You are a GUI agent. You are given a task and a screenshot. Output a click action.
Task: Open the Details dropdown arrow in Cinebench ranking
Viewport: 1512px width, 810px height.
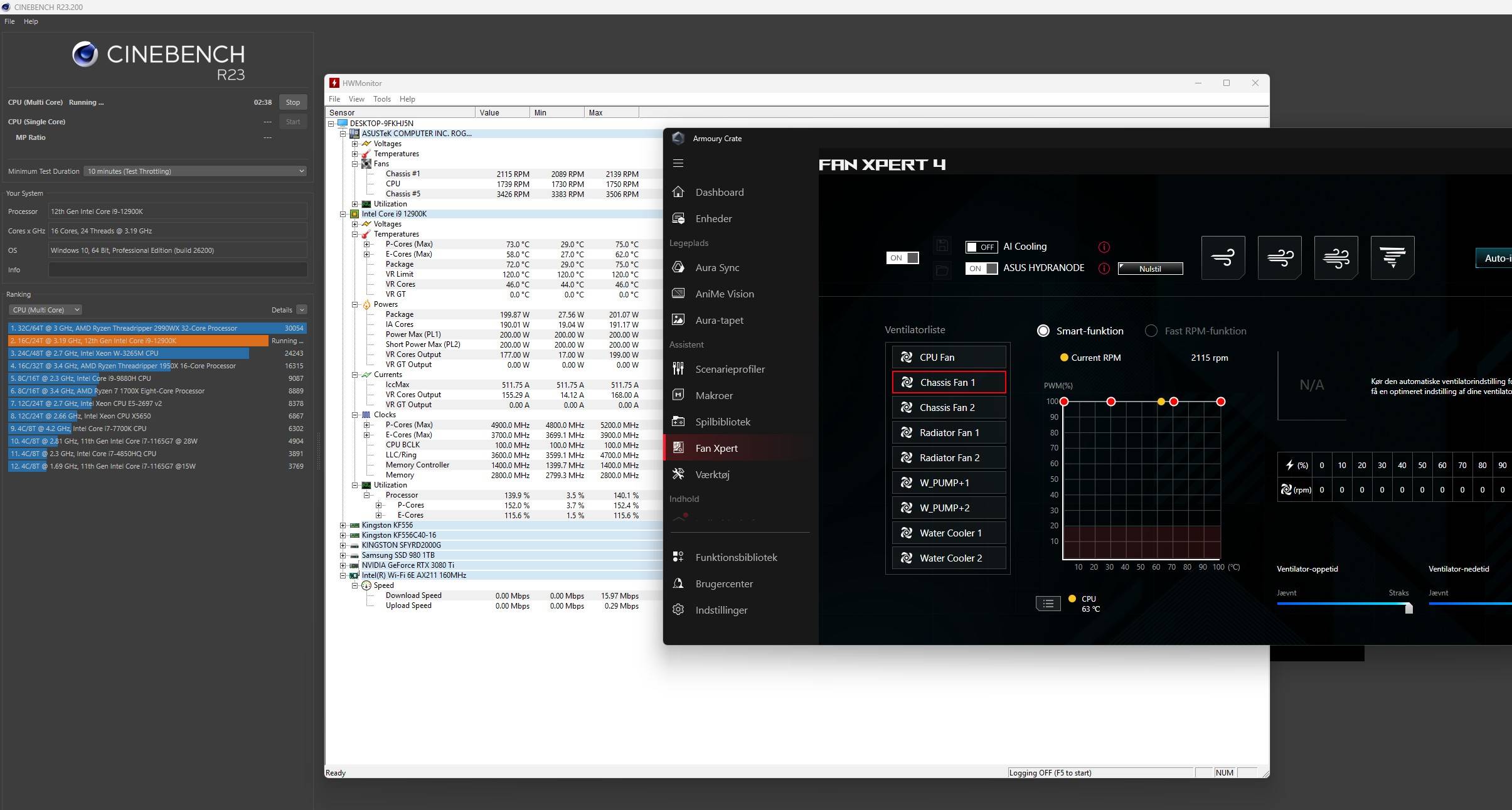coord(302,310)
